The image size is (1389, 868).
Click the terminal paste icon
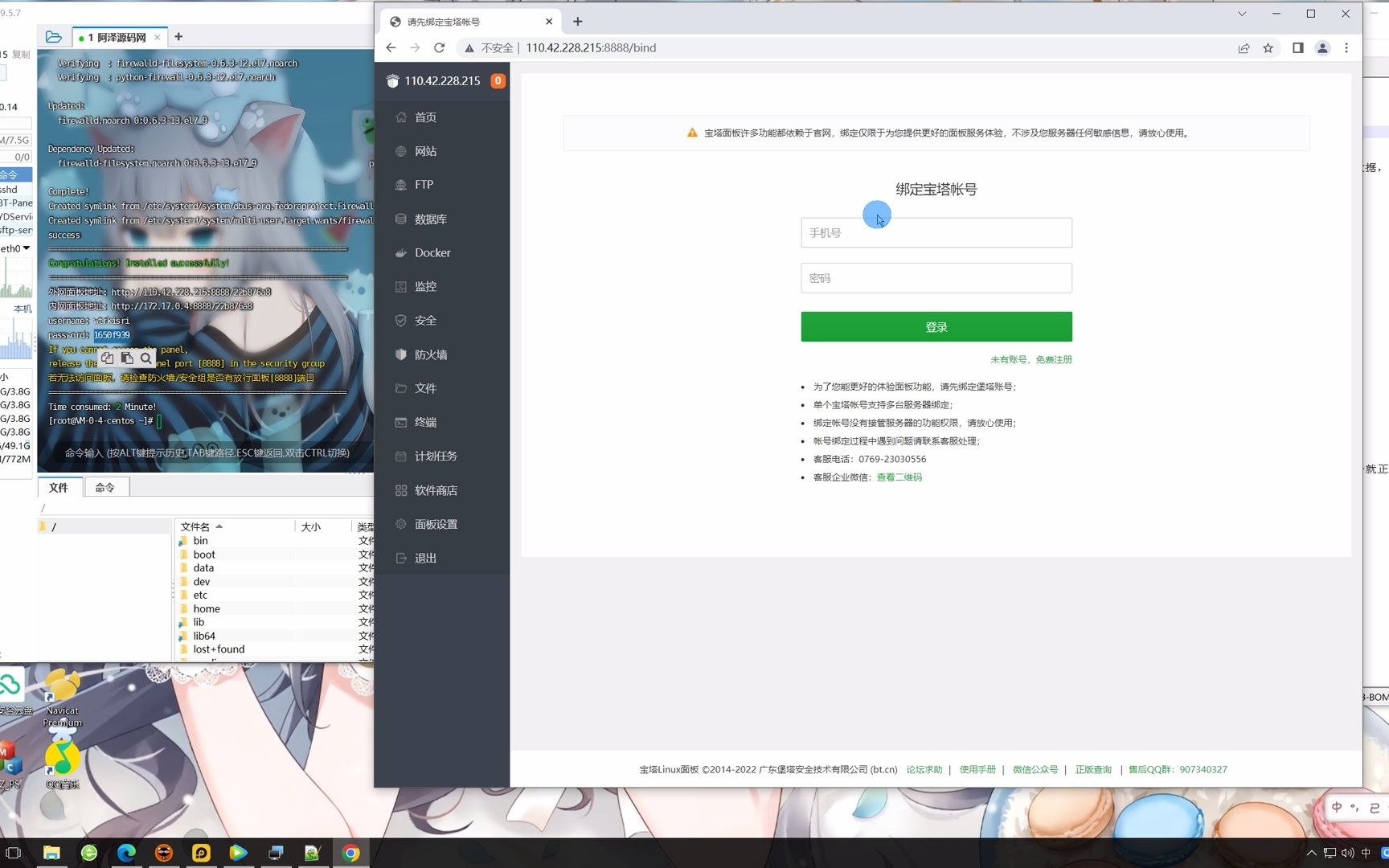click(127, 358)
